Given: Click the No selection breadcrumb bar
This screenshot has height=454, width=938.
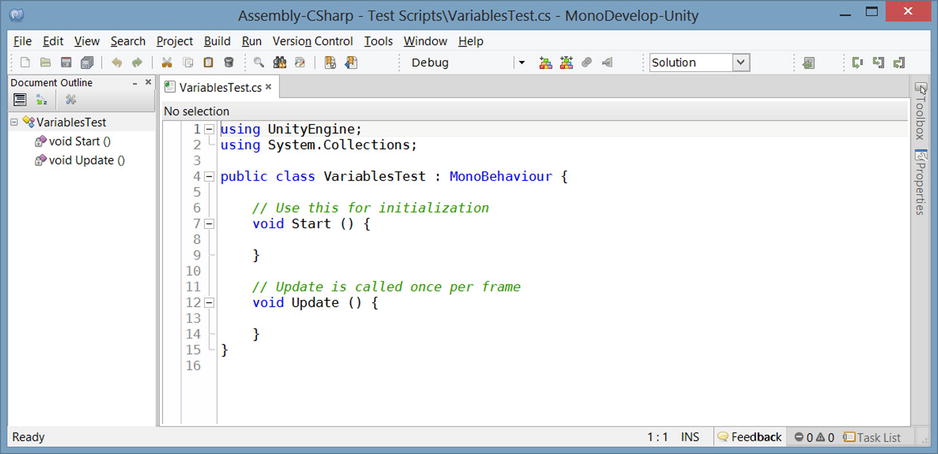Looking at the screenshot, I should coord(535,111).
